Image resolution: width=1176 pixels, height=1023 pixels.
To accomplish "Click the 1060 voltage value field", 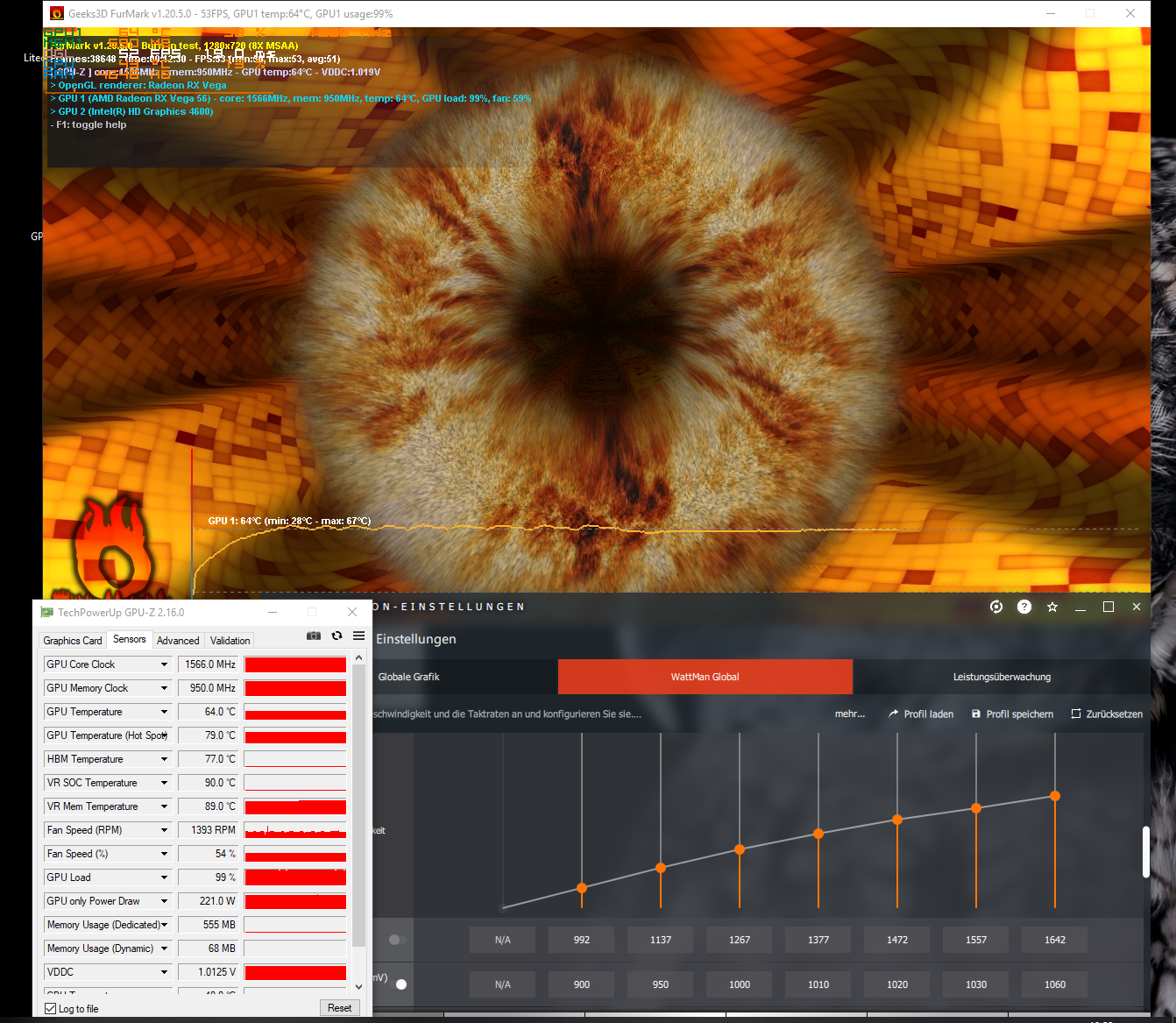I will 1055,984.
